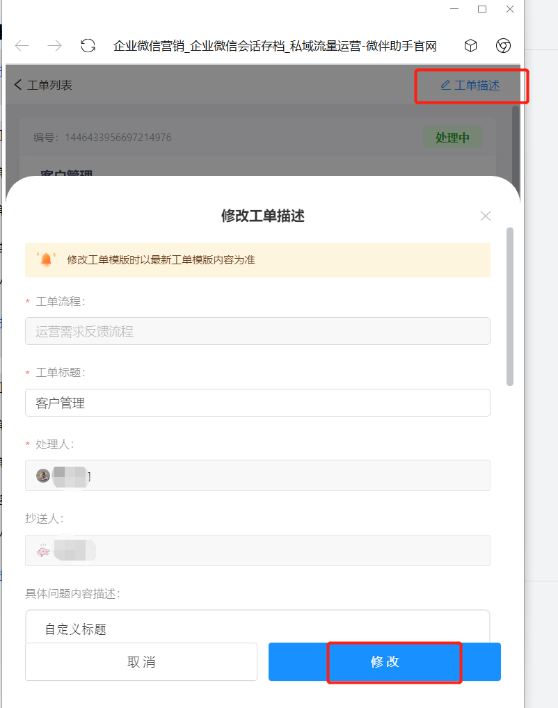558x708 pixels.
Task: Reload the page with refresh icon
Action: pyautogui.click(x=88, y=45)
